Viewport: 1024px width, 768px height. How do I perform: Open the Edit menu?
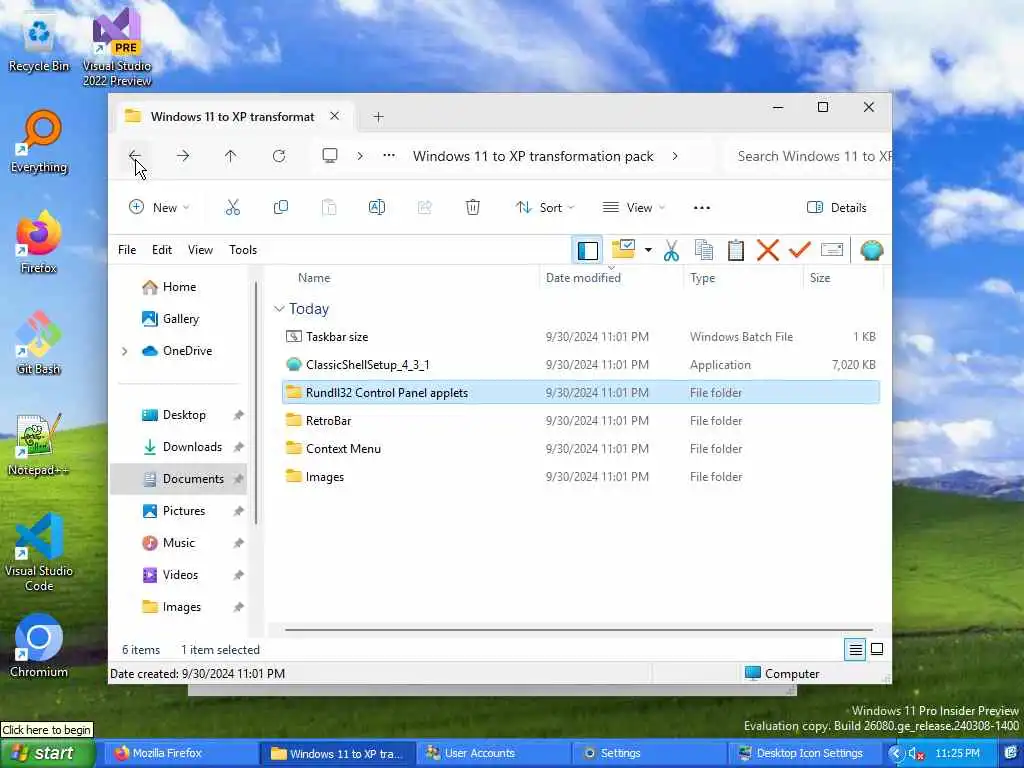pos(162,250)
